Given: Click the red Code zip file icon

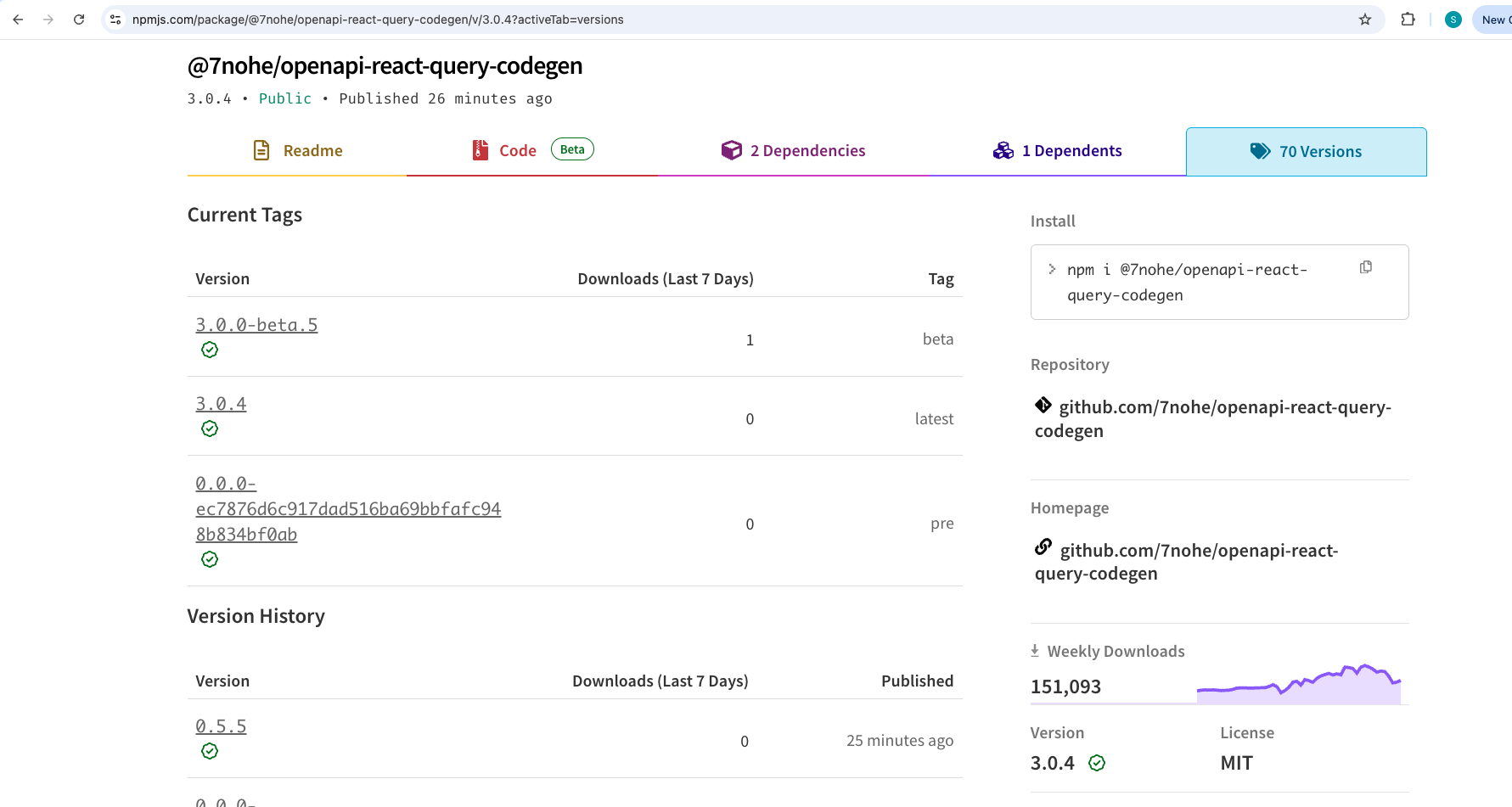Looking at the screenshot, I should (x=481, y=150).
